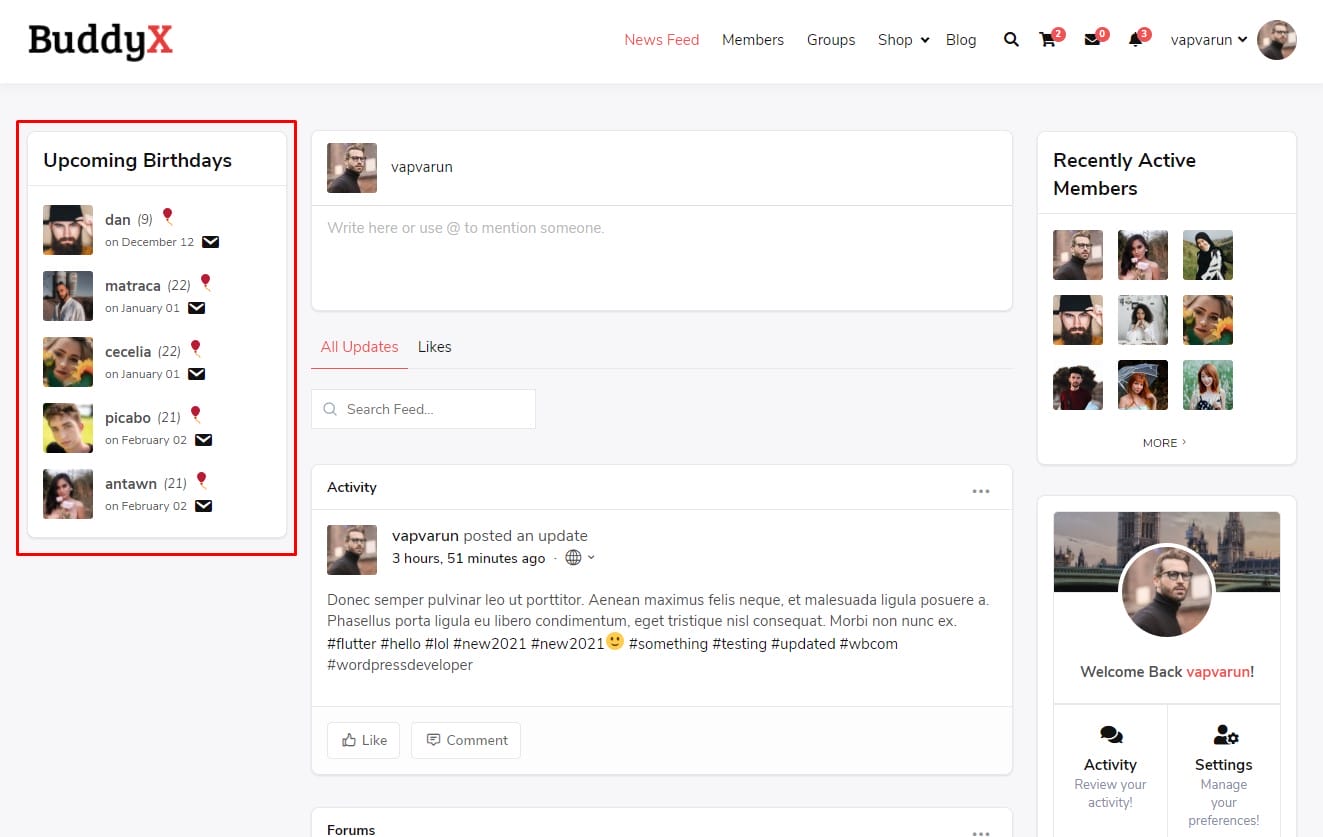Click envelope icon next to picabo's birthday
The height and width of the screenshot is (837, 1323).
coord(203,440)
